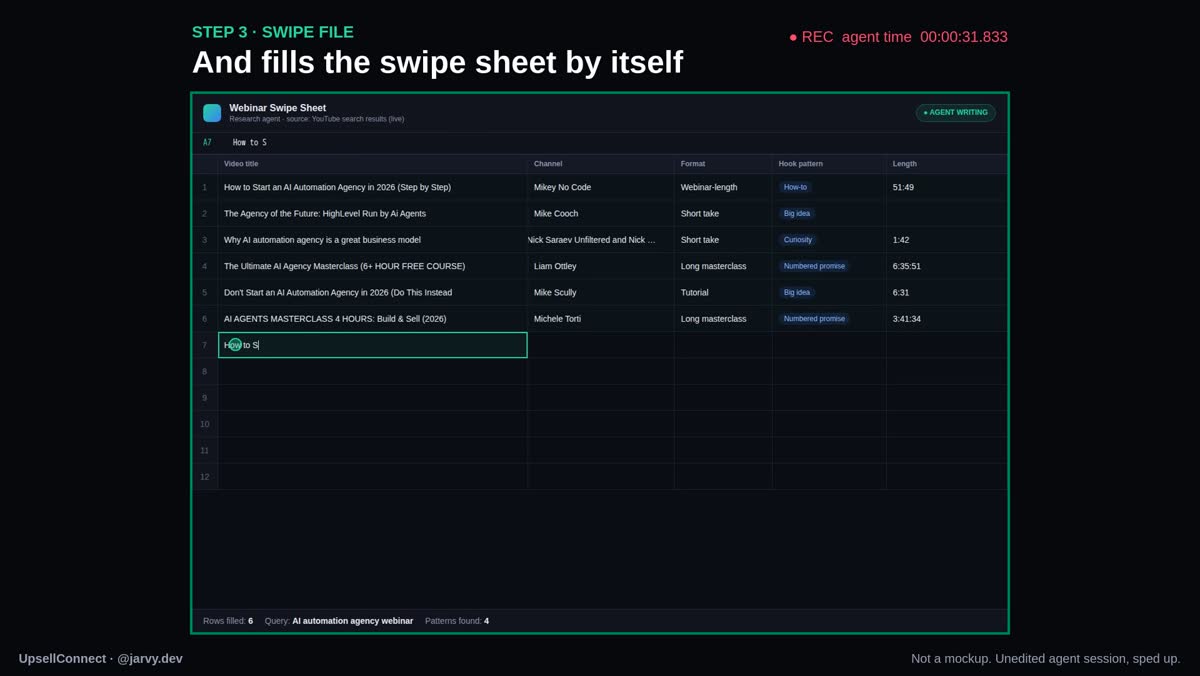
Task: Select the Video title column header
Action: click(372, 164)
